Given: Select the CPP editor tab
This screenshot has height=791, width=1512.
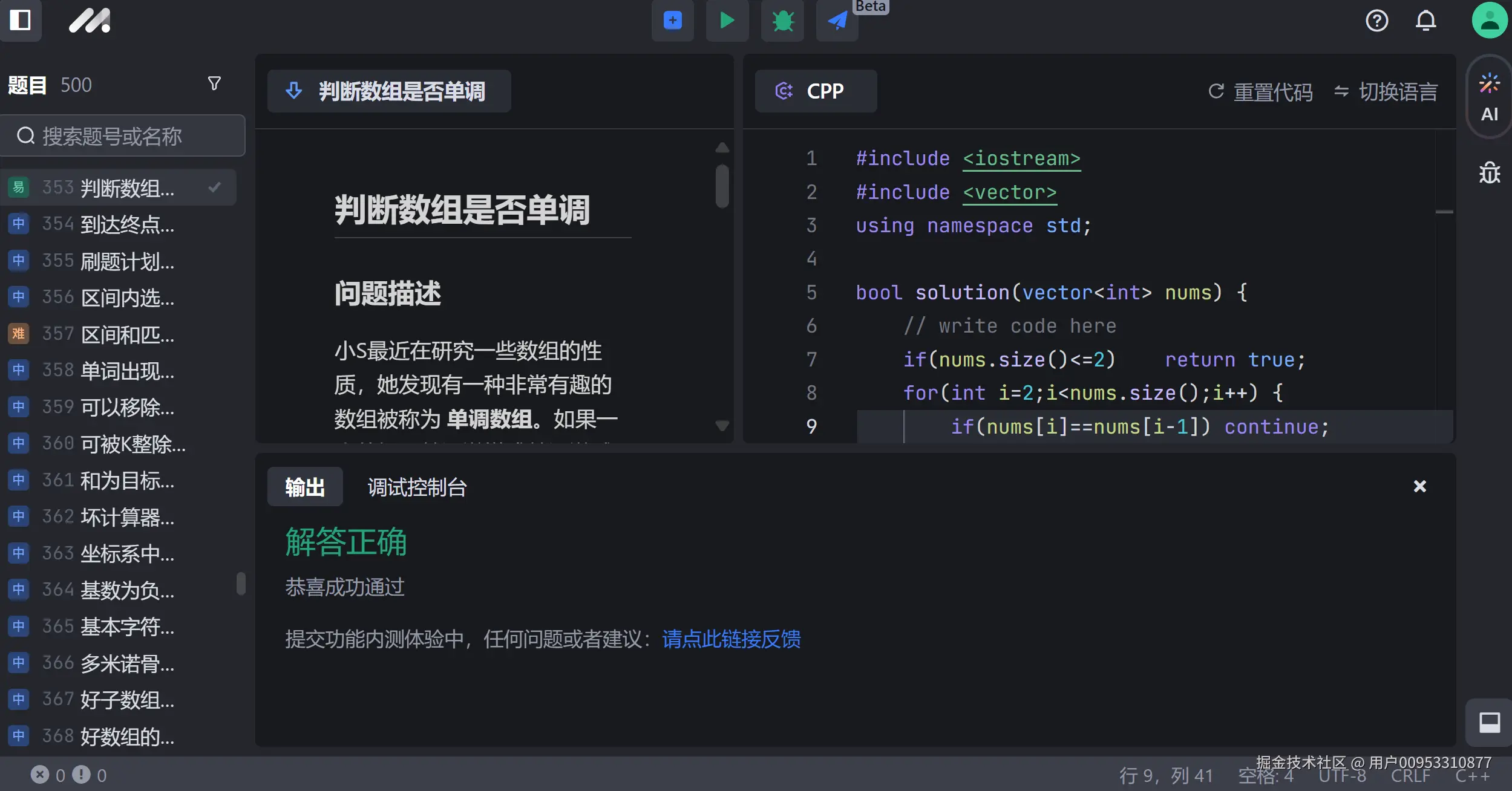Looking at the screenshot, I should click(816, 91).
